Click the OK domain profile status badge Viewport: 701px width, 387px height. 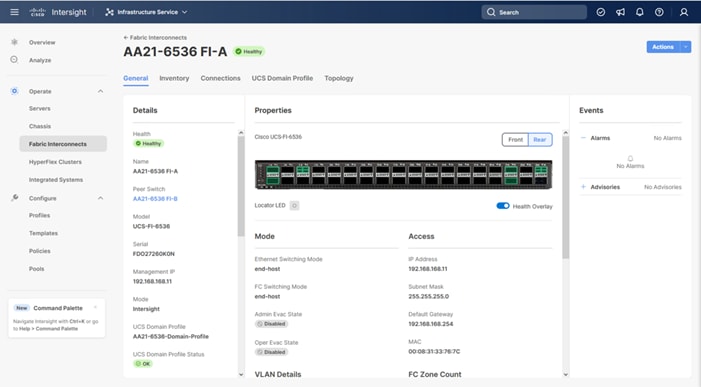pyautogui.click(x=144, y=364)
